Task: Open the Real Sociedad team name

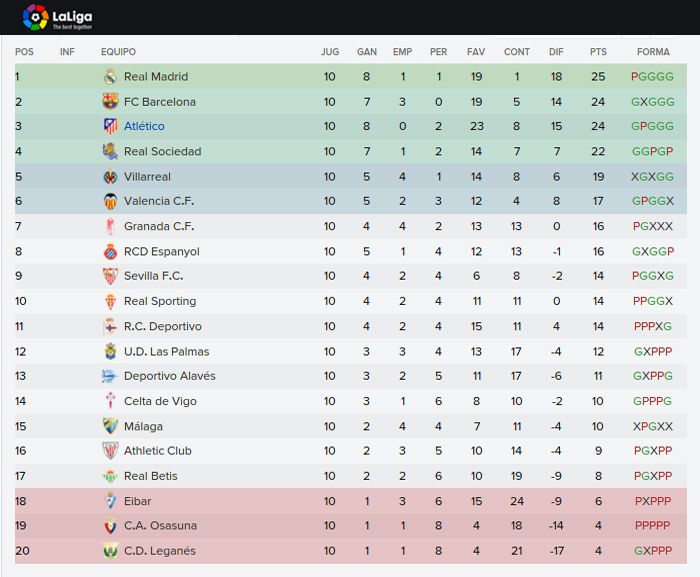Action: [162, 151]
